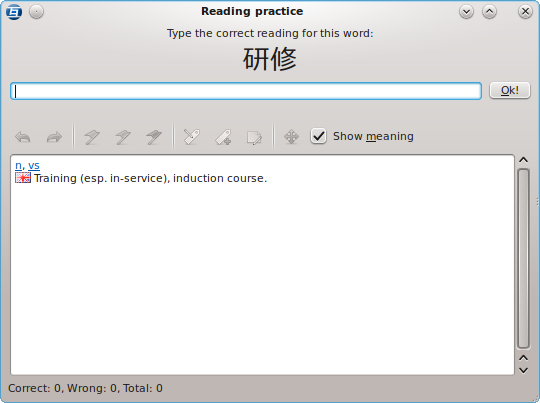Click the tag-with-pencil edit tags icon

(x=192, y=137)
